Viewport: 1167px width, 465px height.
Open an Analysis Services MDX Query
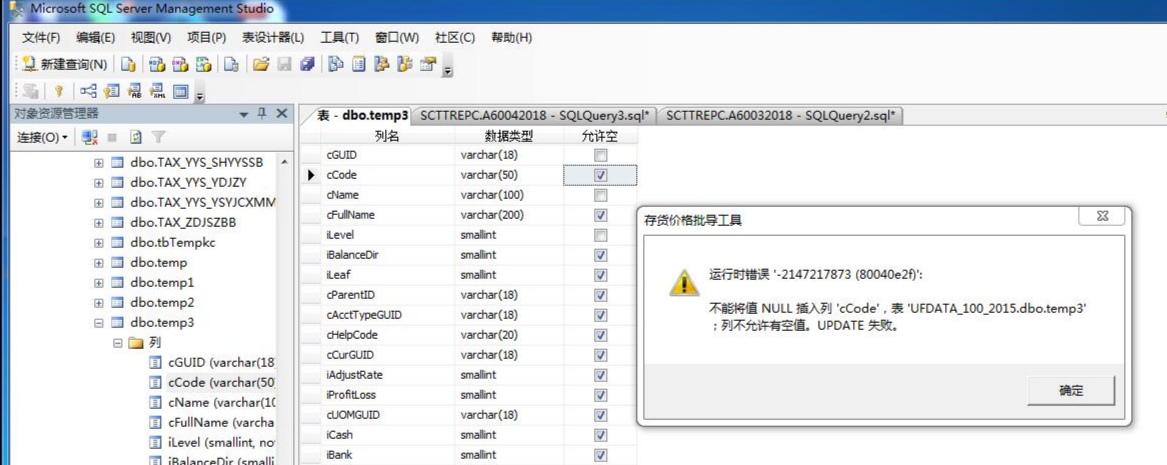(x=157, y=65)
